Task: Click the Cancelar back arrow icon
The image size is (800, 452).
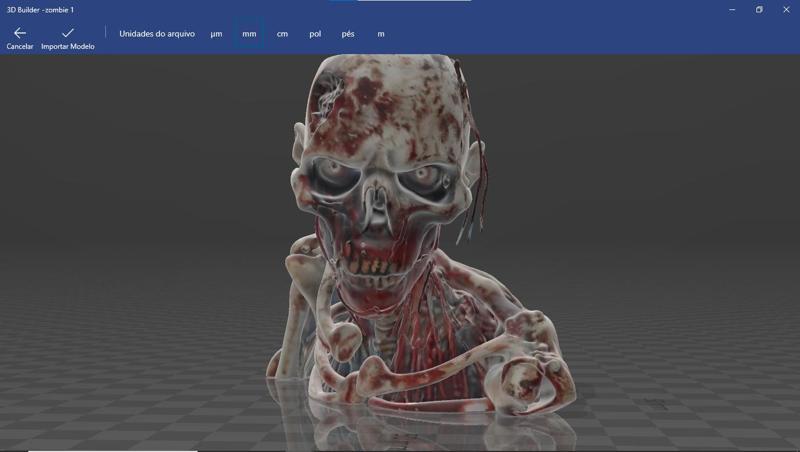Action: click(20, 33)
